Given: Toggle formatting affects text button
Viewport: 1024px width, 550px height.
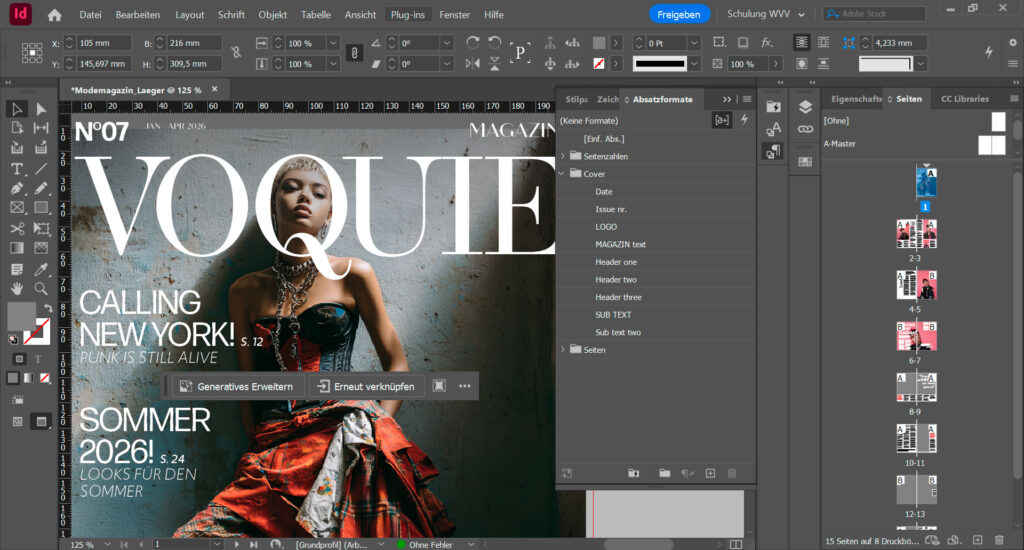Looking at the screenshot, I should (x=38, y=359).
